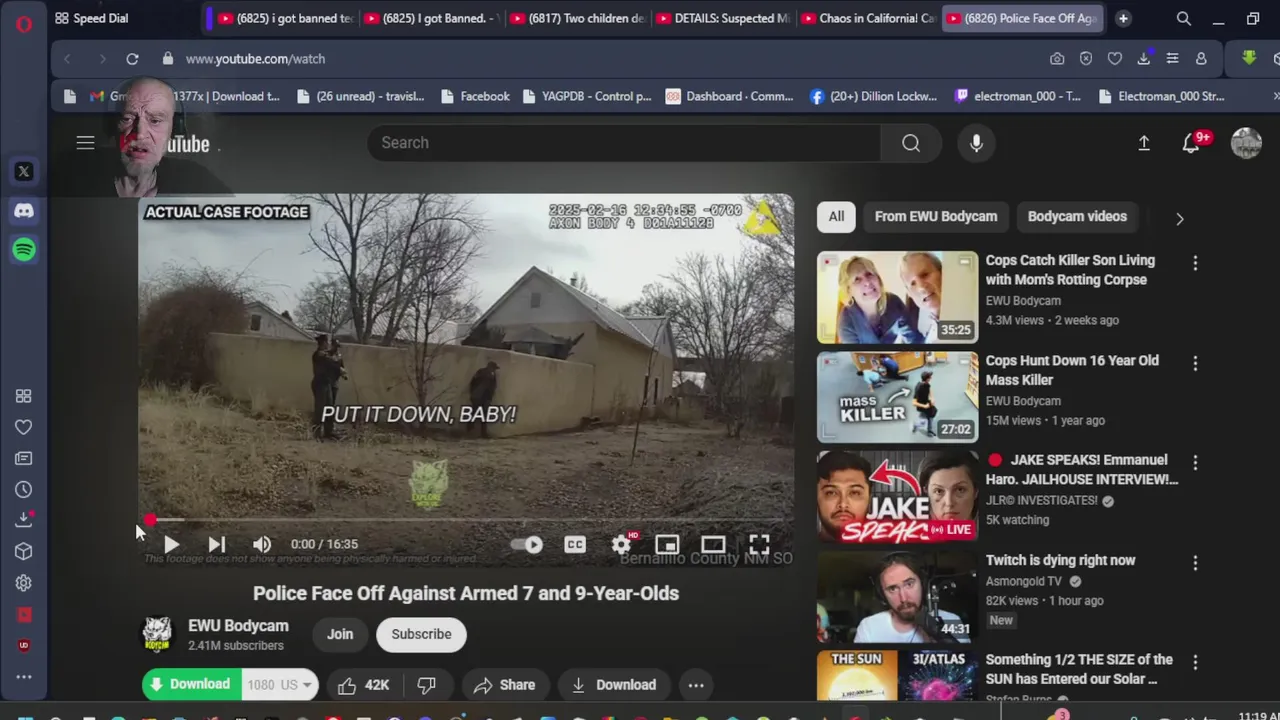Open YouTube account avatar menu
Viewport: 1280px width, 720px height.
(x=1246, y=143)
